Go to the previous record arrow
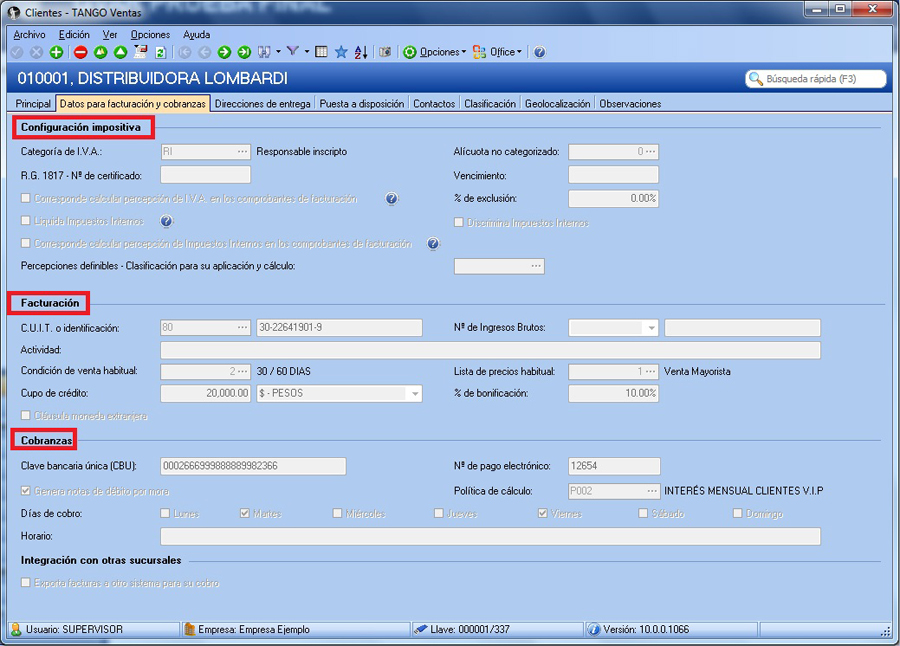This screenshot has width=900, height=646. 204,52
